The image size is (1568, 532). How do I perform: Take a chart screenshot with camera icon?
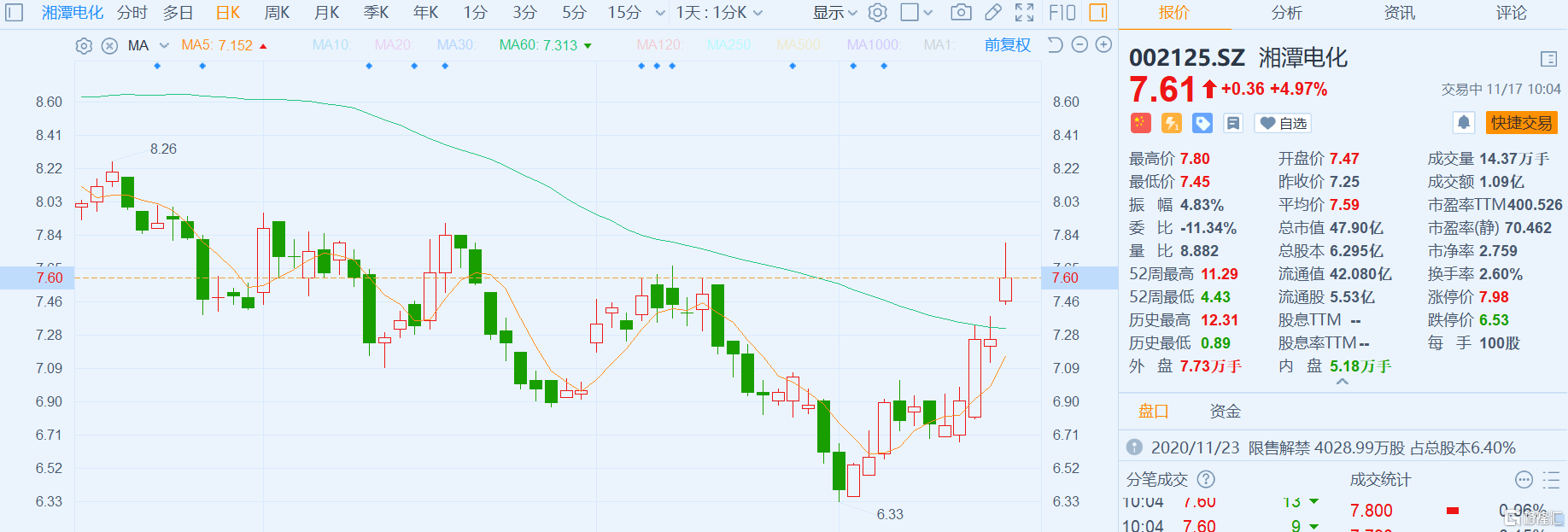tap(961, 13)
